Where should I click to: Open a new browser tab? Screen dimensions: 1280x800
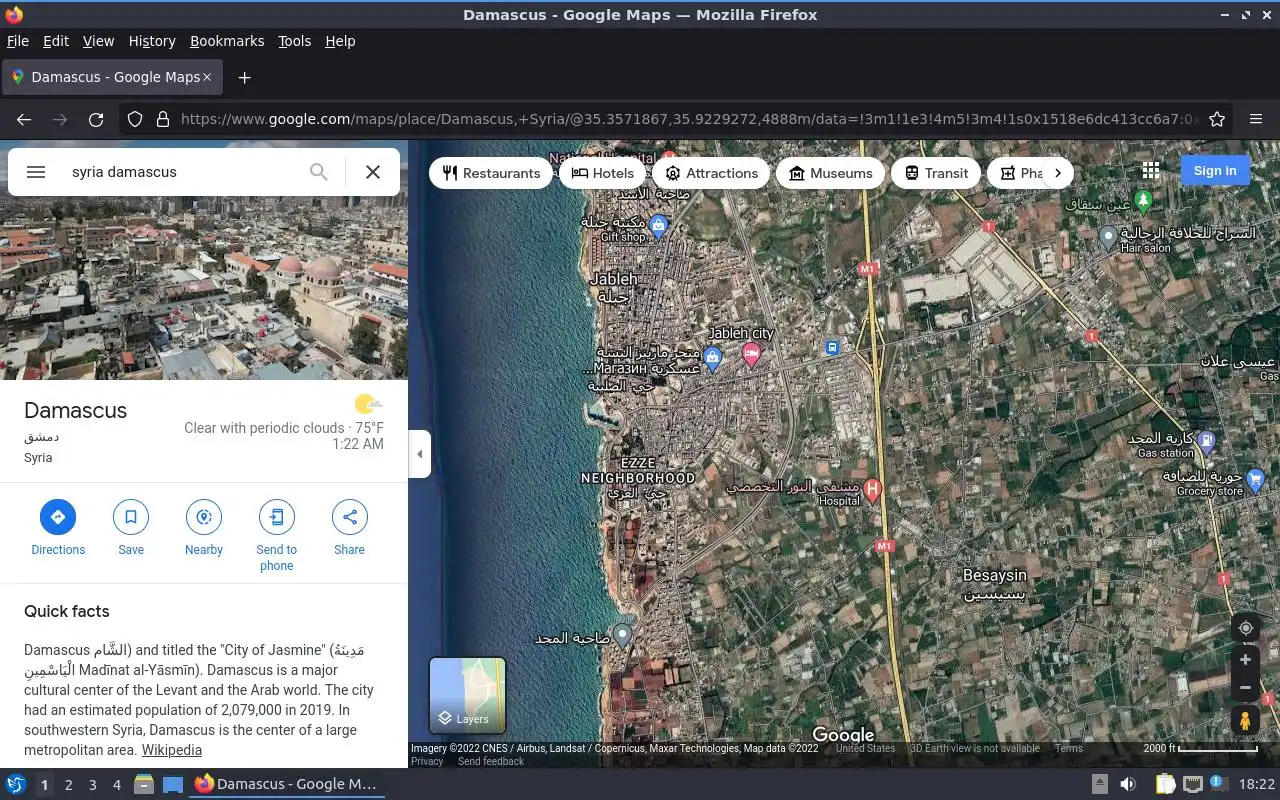pos(244,77)
